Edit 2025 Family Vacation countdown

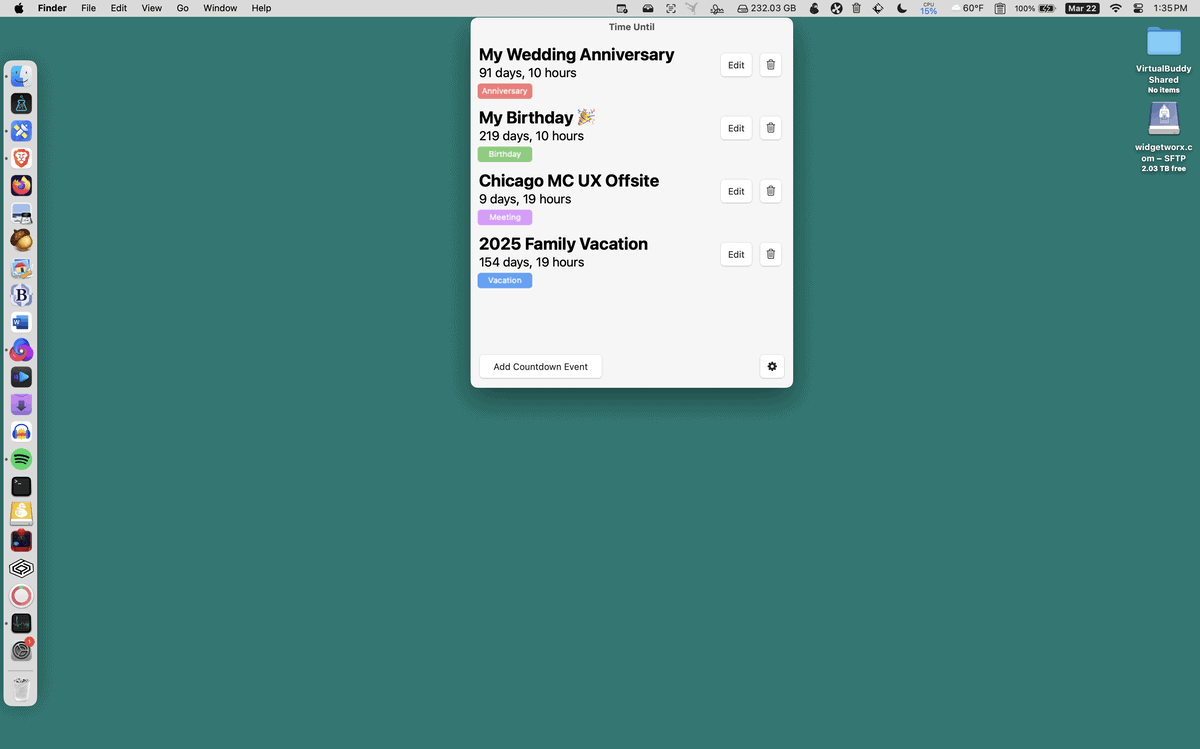tap(736, 254)
